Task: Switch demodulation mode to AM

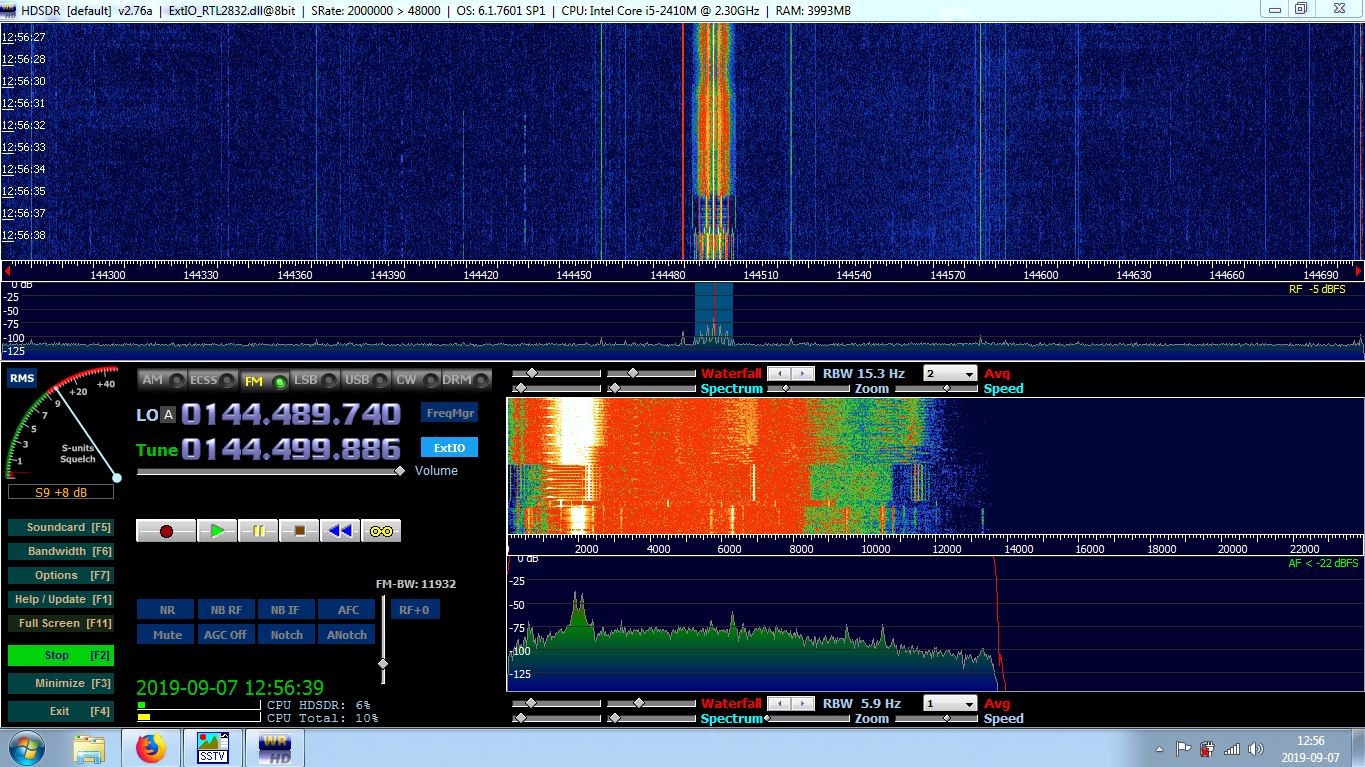Action: (x=163, y=380)
